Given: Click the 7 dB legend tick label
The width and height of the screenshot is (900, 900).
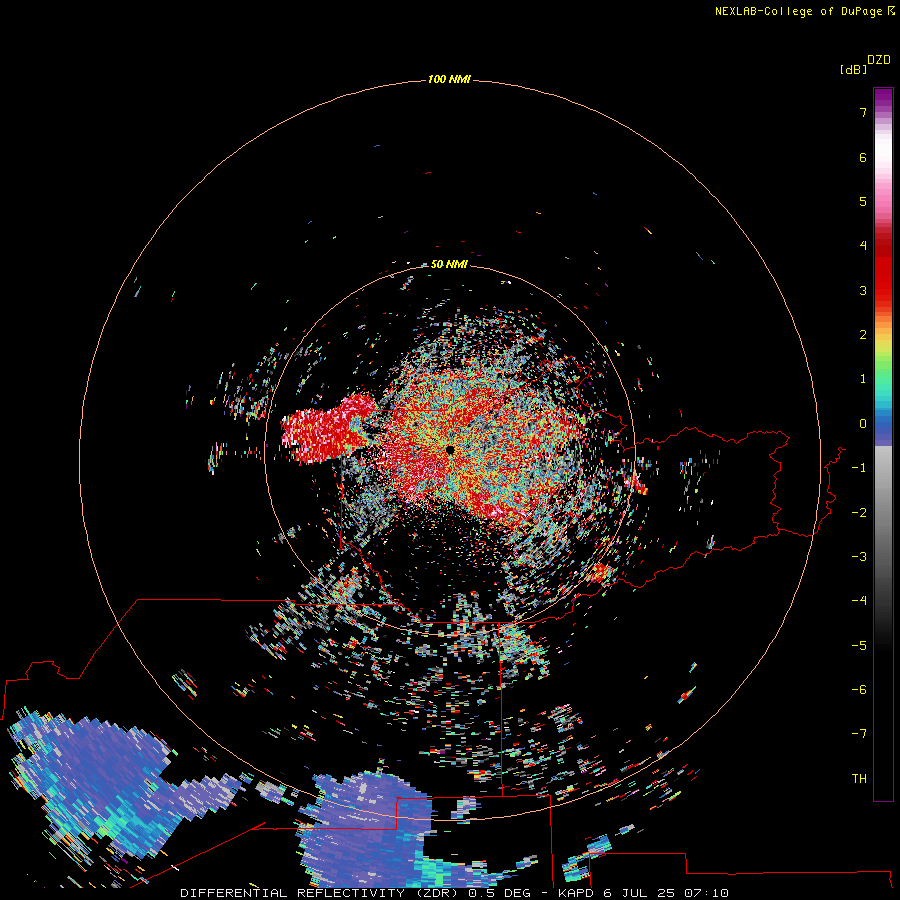Looking at the screenshot, I should [863, 112].
